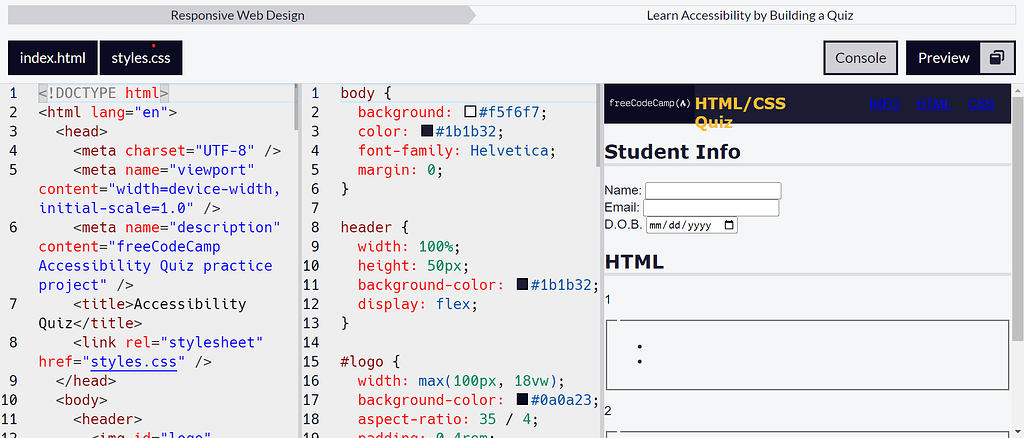Open the D.O.B. calendar picker icon
The width and height of the screenshot is (1024, 438).
pyautogui.click(x=729, y=226)
